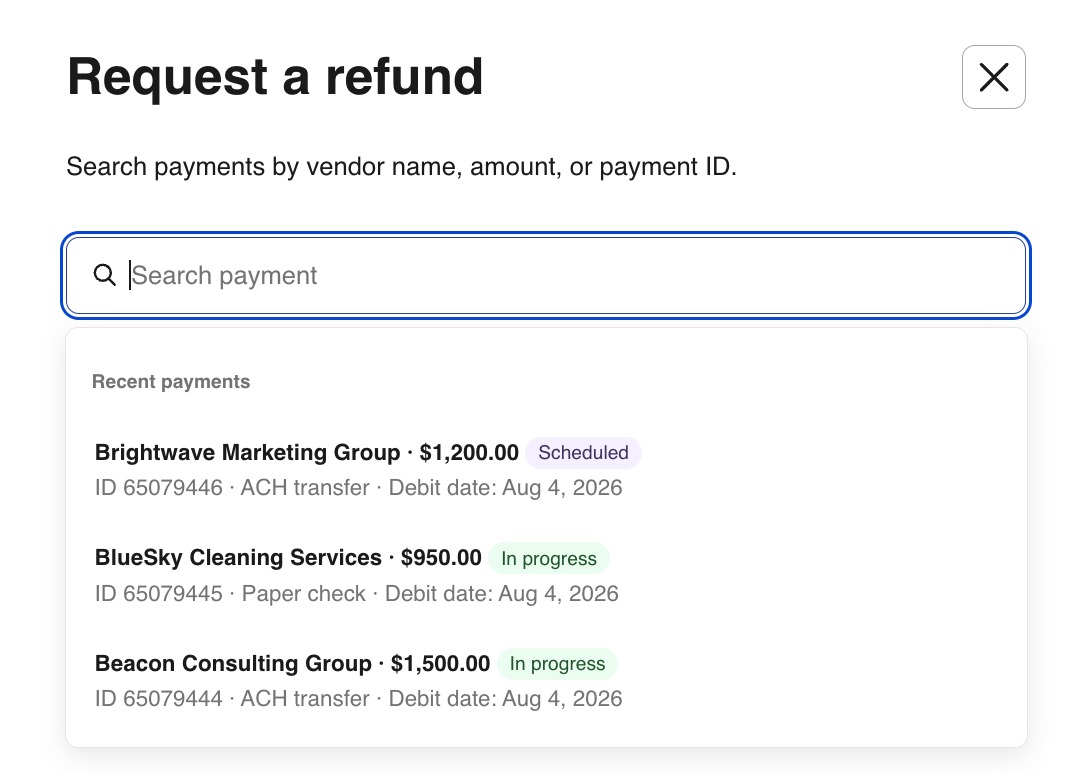
Task: Click the Beacon Consulting Group vendor name
Action: pos(233,663)
